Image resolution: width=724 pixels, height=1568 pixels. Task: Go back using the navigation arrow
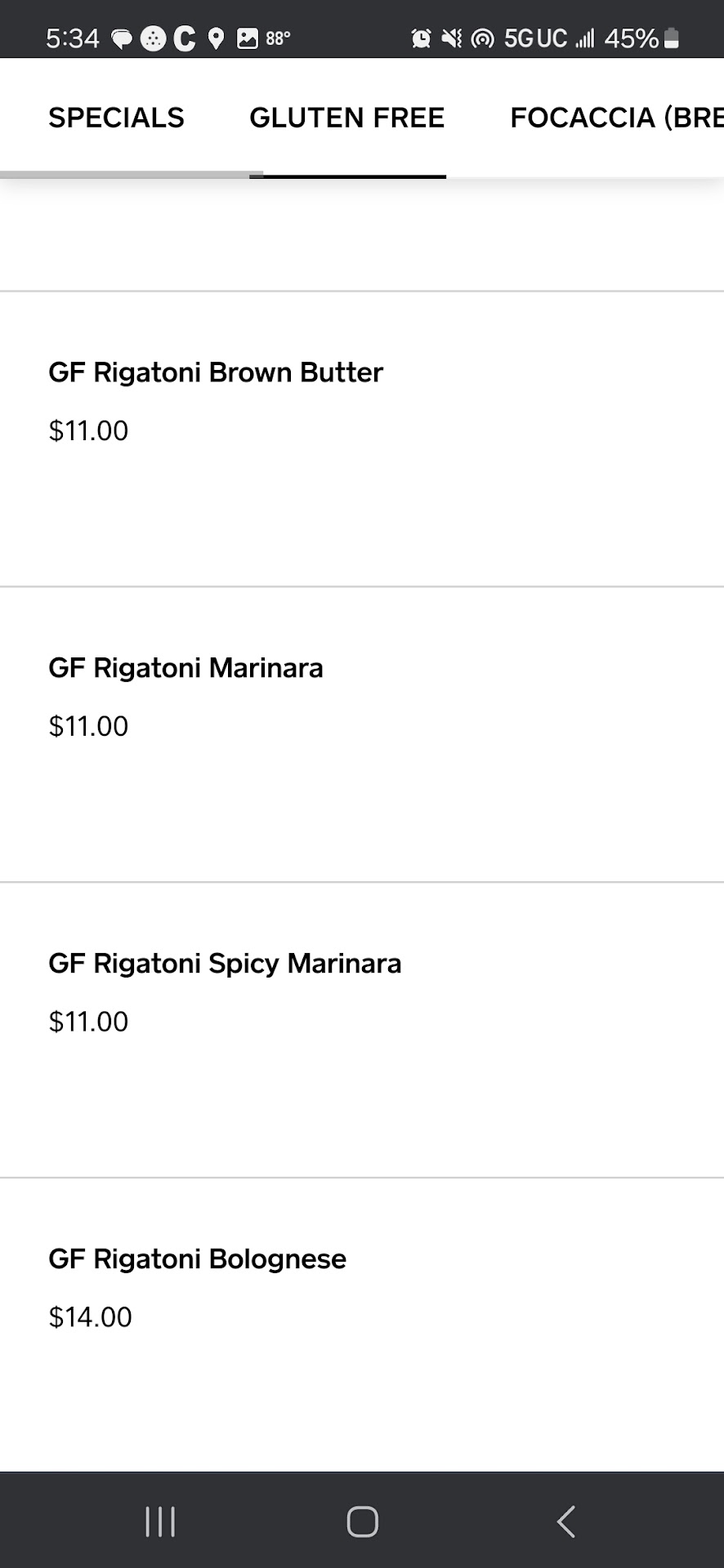point(565,1521)
